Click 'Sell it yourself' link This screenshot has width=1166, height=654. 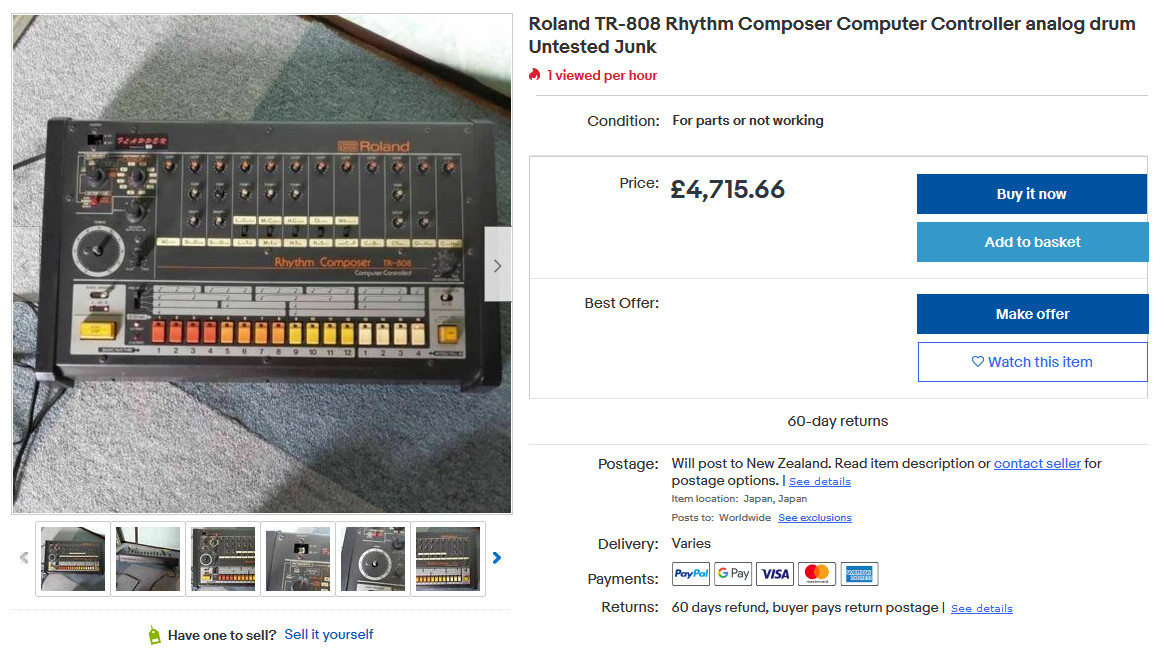pos(329,635)
